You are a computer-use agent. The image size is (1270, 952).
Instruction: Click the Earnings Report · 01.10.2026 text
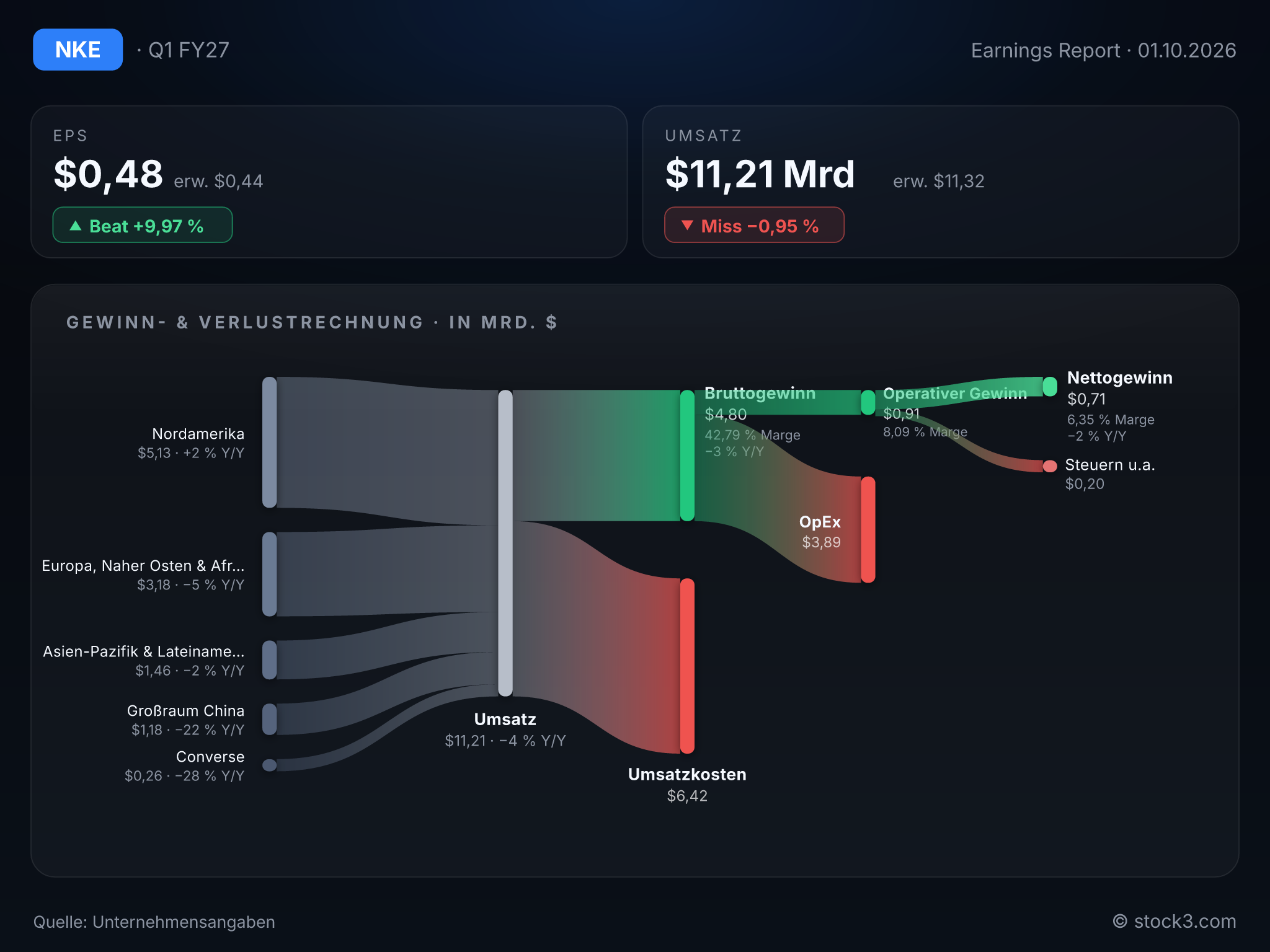(x=1104, y=50)
